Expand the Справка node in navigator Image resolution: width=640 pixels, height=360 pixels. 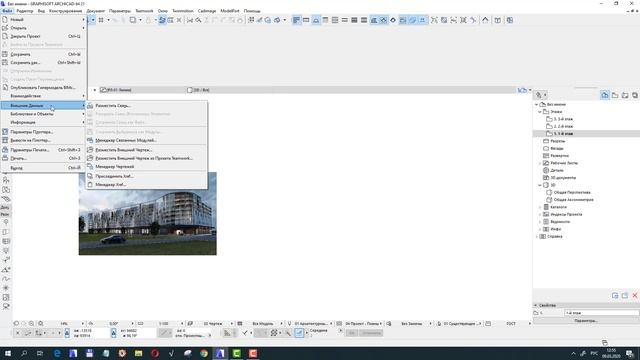click(x=537, y=237)
